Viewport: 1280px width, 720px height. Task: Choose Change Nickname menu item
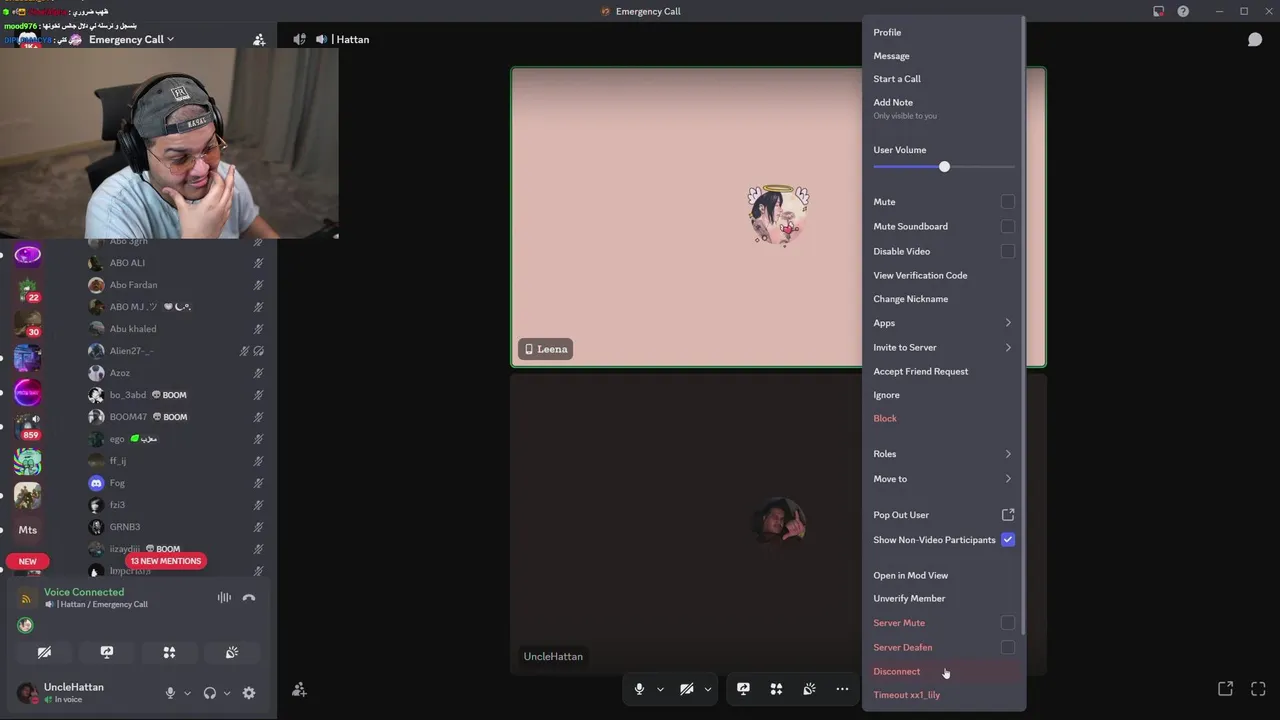pyautogui.click(x=943, y=299)
